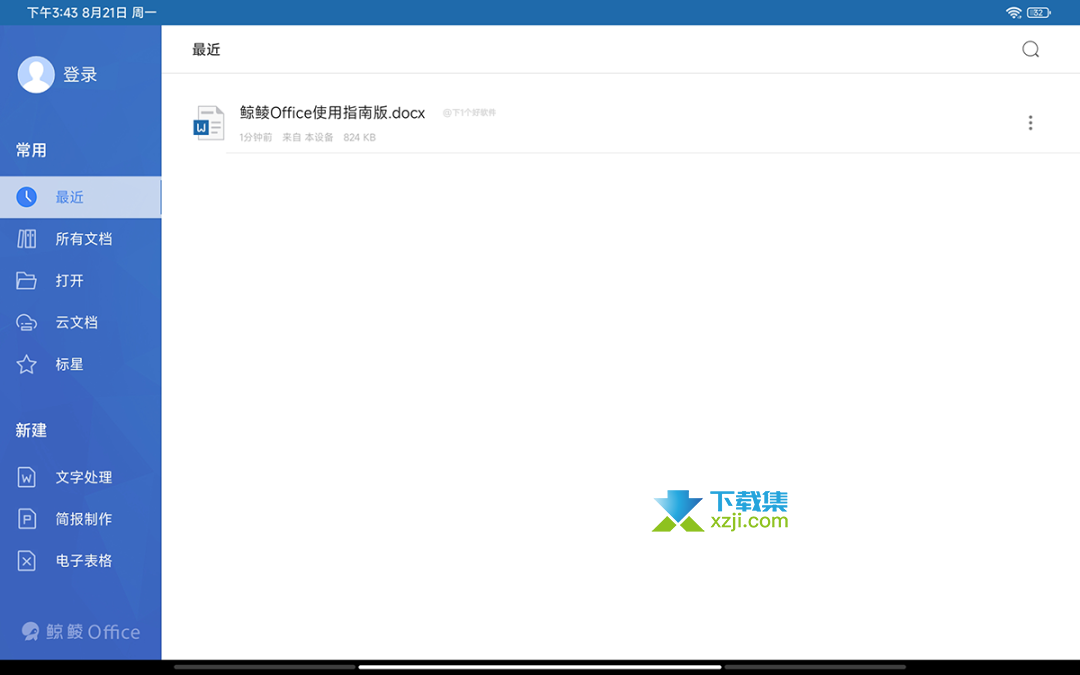1080x675 pixels.
Task: Click the 鲸鲮 Office logo in sidebar
Action: coord(81,632)
